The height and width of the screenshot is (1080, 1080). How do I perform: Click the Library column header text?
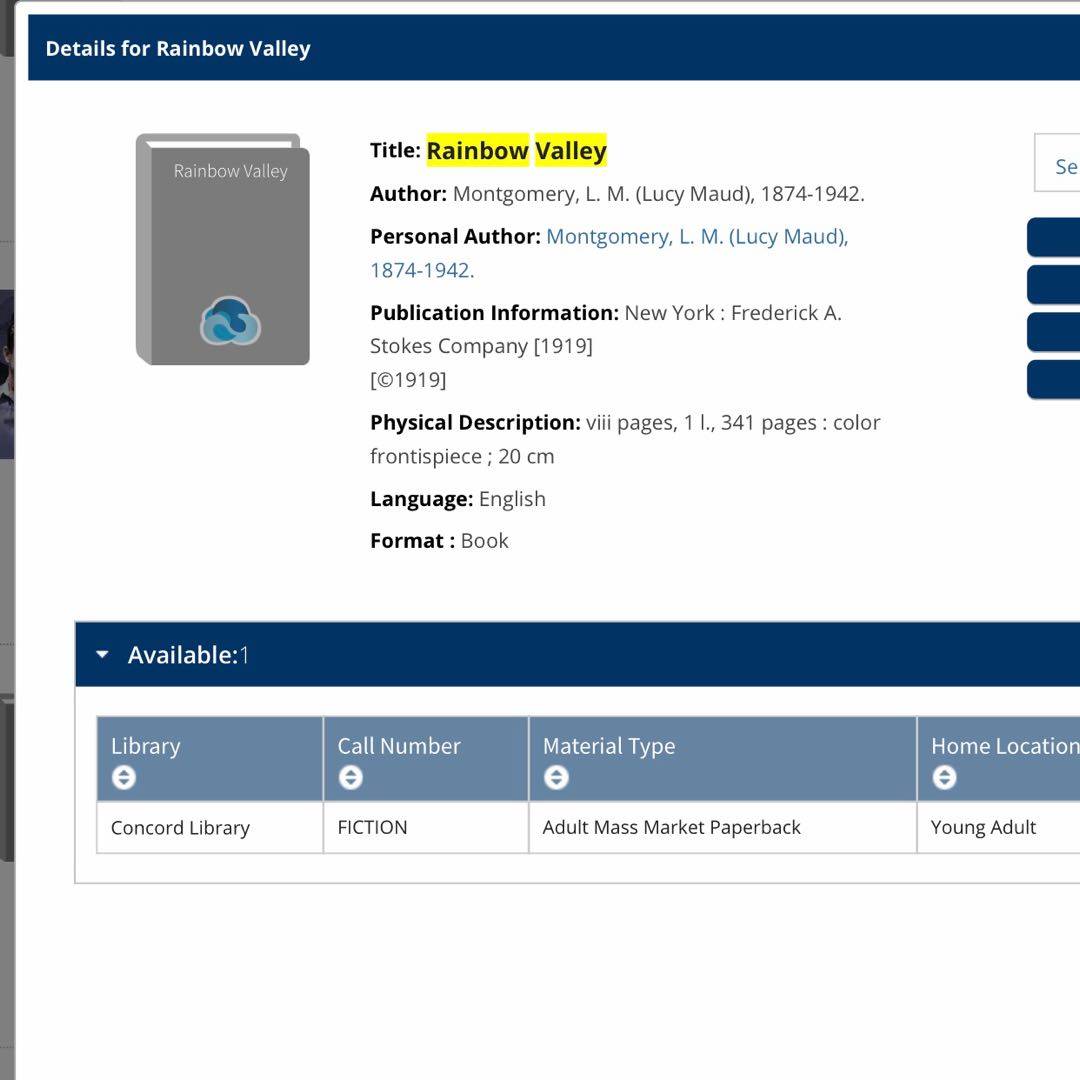pos(146,746)
